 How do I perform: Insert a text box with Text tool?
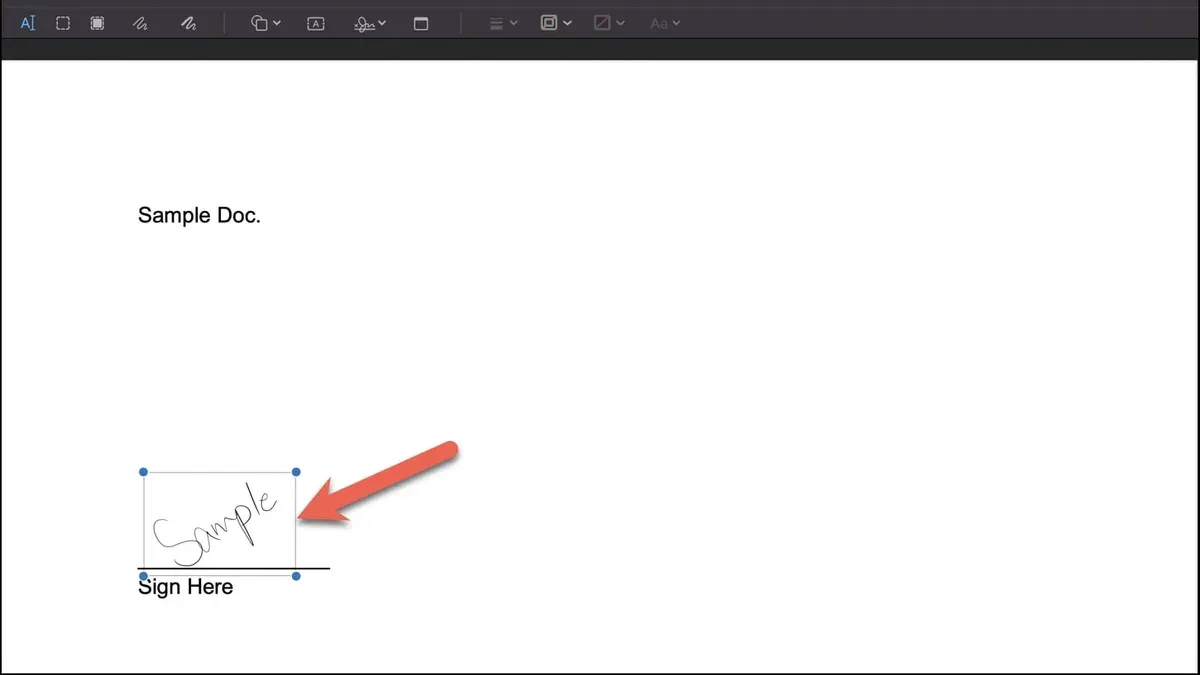click(x=316, y=23)
